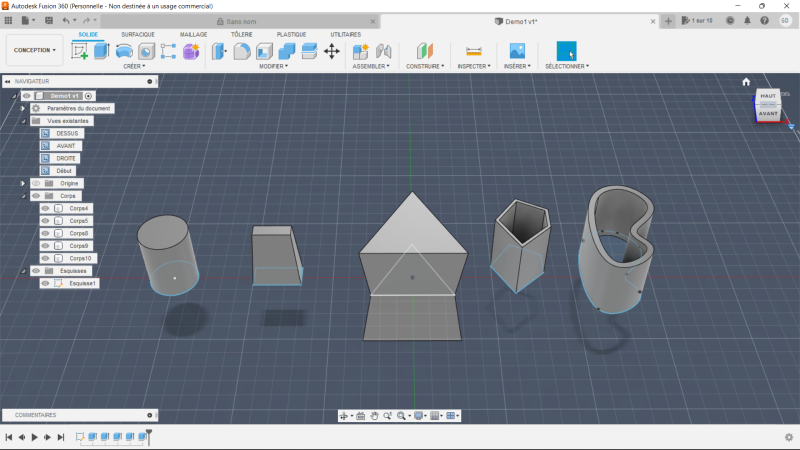800x450 pixels.
Task: Click the HAUT face of the ViewCube
Action: (768, 96)
